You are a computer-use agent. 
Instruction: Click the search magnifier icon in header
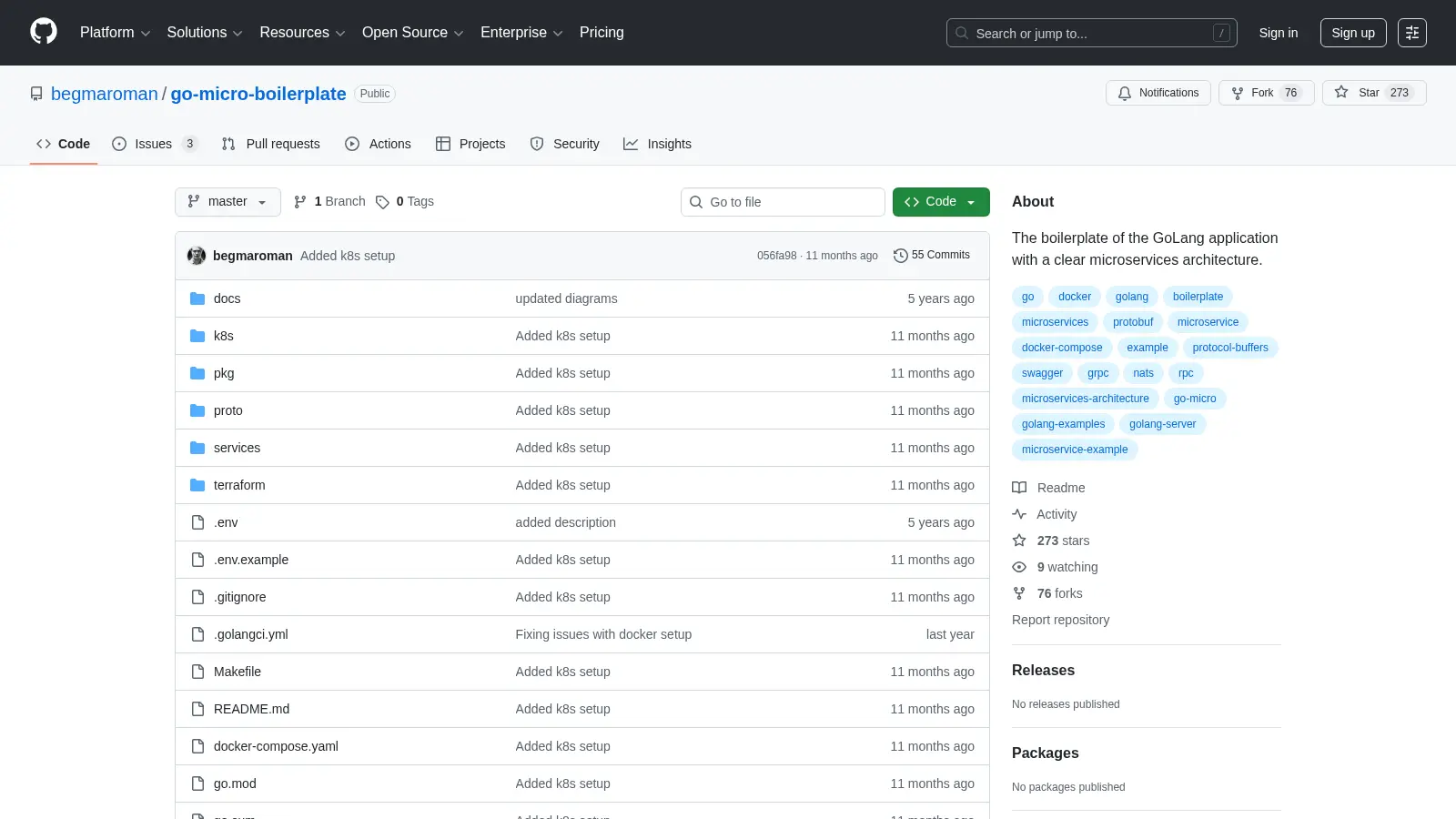(962, 33)
